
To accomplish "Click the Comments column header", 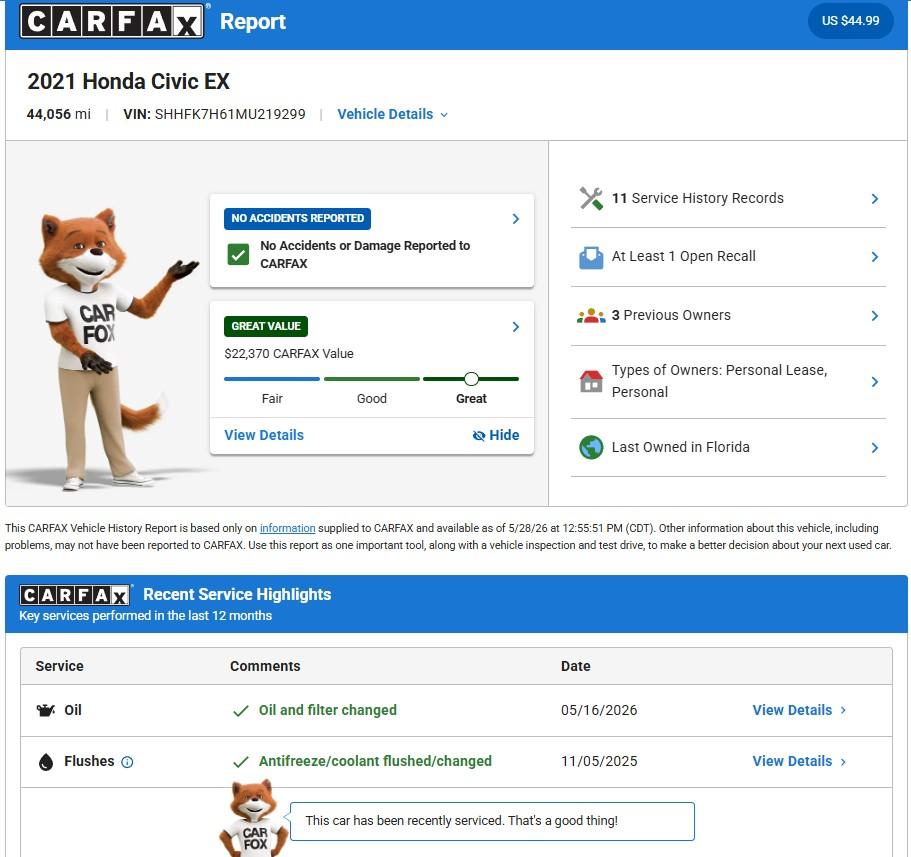I will [x=265, y=666].
